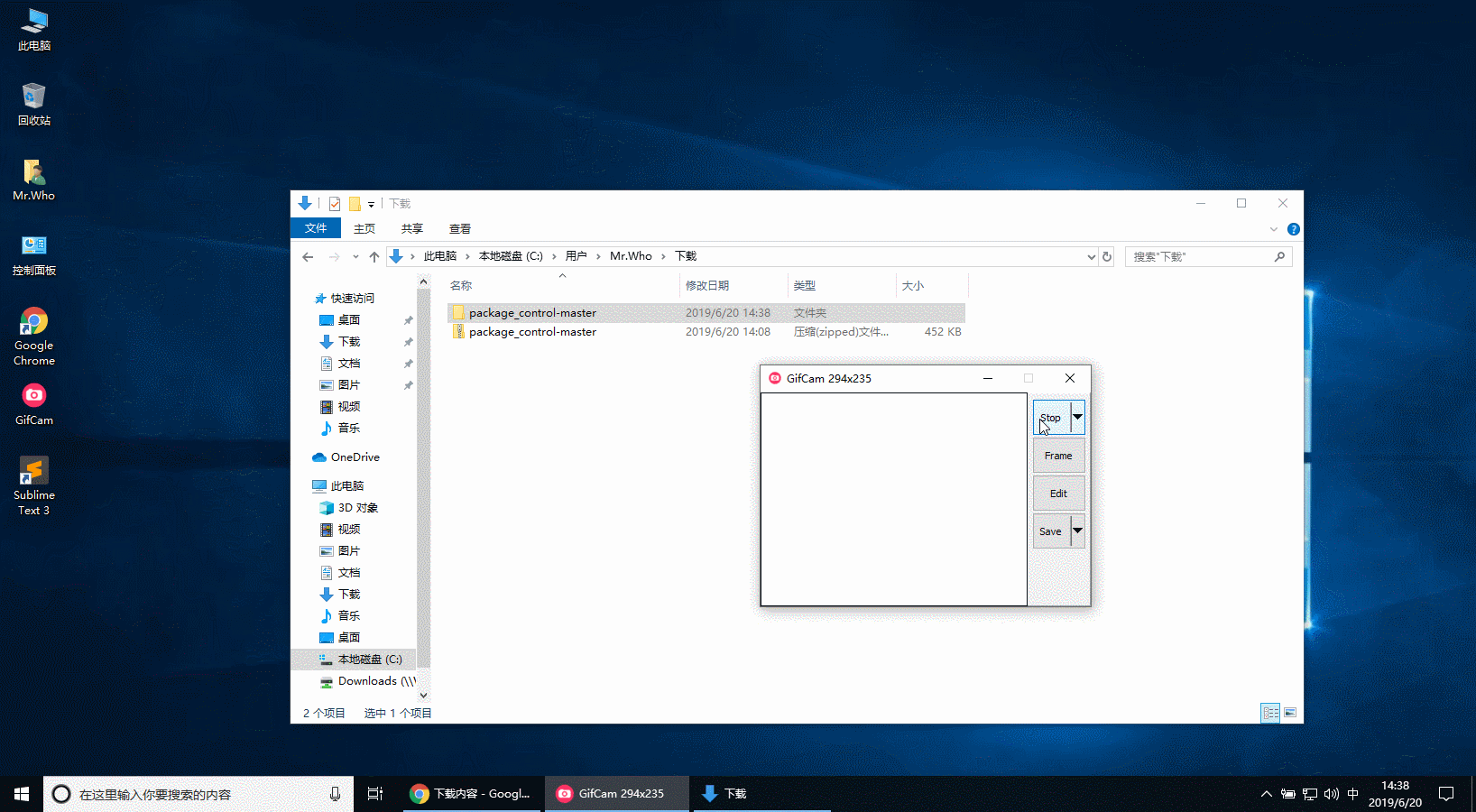Image resolution: width=1476 pixels, height=812 pixels.
Task: Select 本地磁盘 (C:) in the navigation pane
Action: [361, 660]
